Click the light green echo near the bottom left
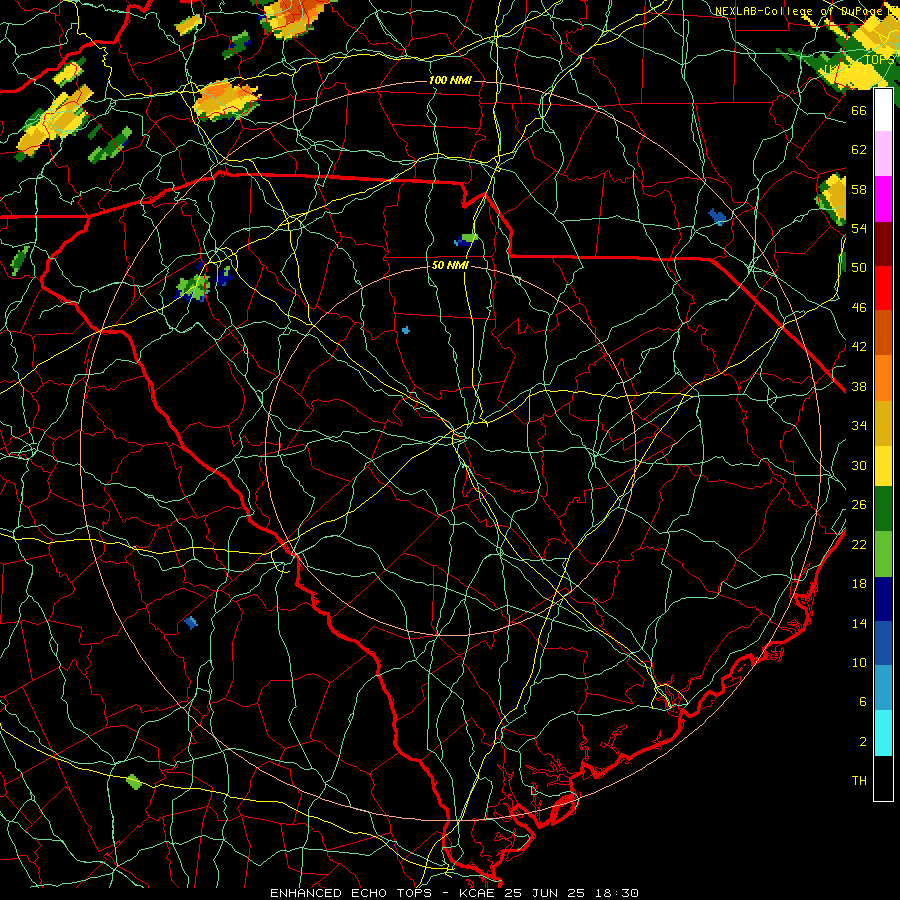 pyautogui.click(x=134, y=782)
